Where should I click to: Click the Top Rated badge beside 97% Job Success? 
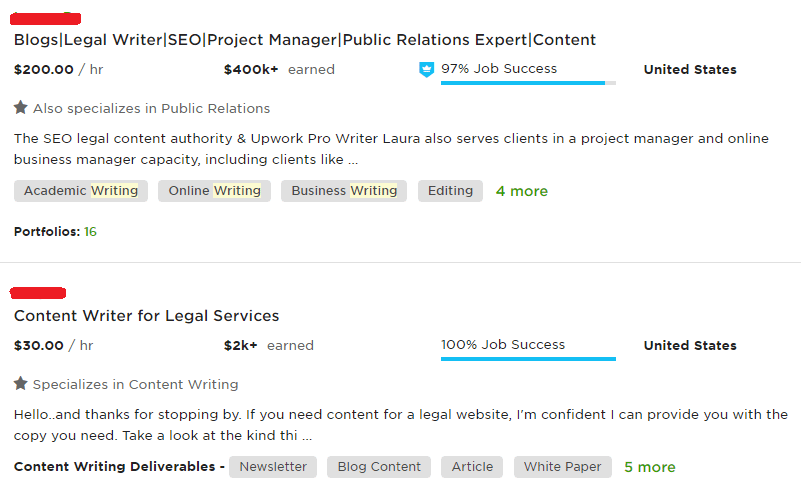pyautogui.click(x=427, y=69)
